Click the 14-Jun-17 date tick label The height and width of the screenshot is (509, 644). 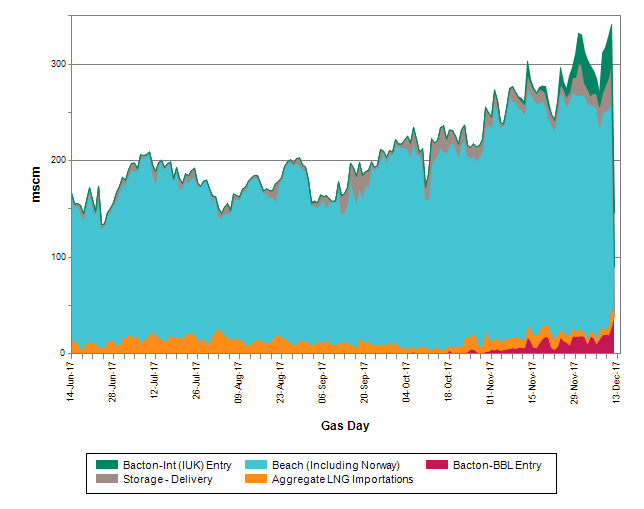(x=70, y=380)
